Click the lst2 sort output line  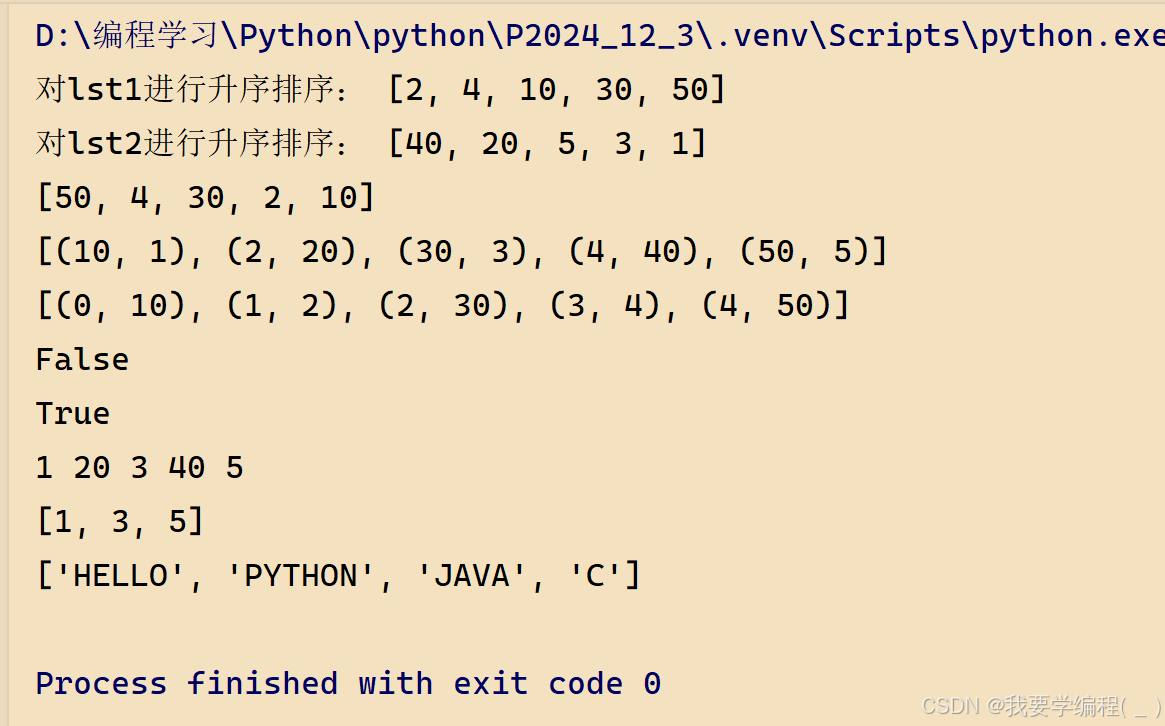[371, 144]
